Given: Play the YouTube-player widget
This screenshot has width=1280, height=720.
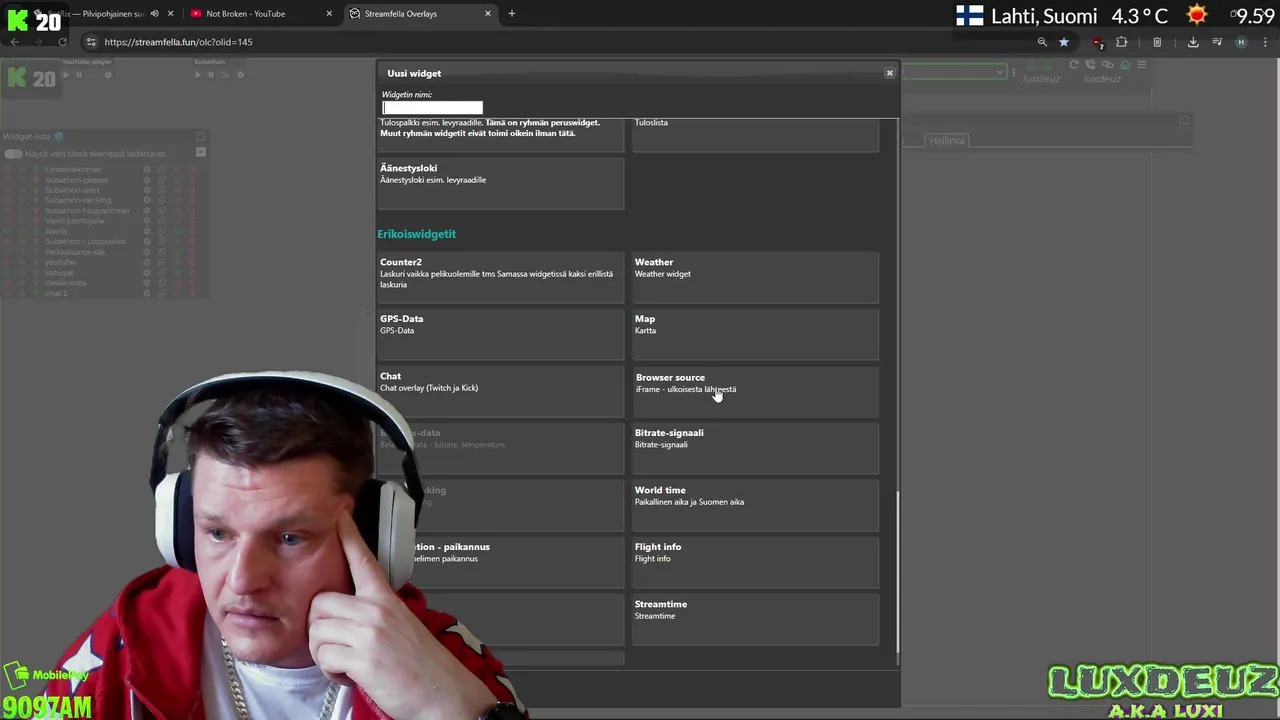Looking at the screenshot, I should [67, 75].
